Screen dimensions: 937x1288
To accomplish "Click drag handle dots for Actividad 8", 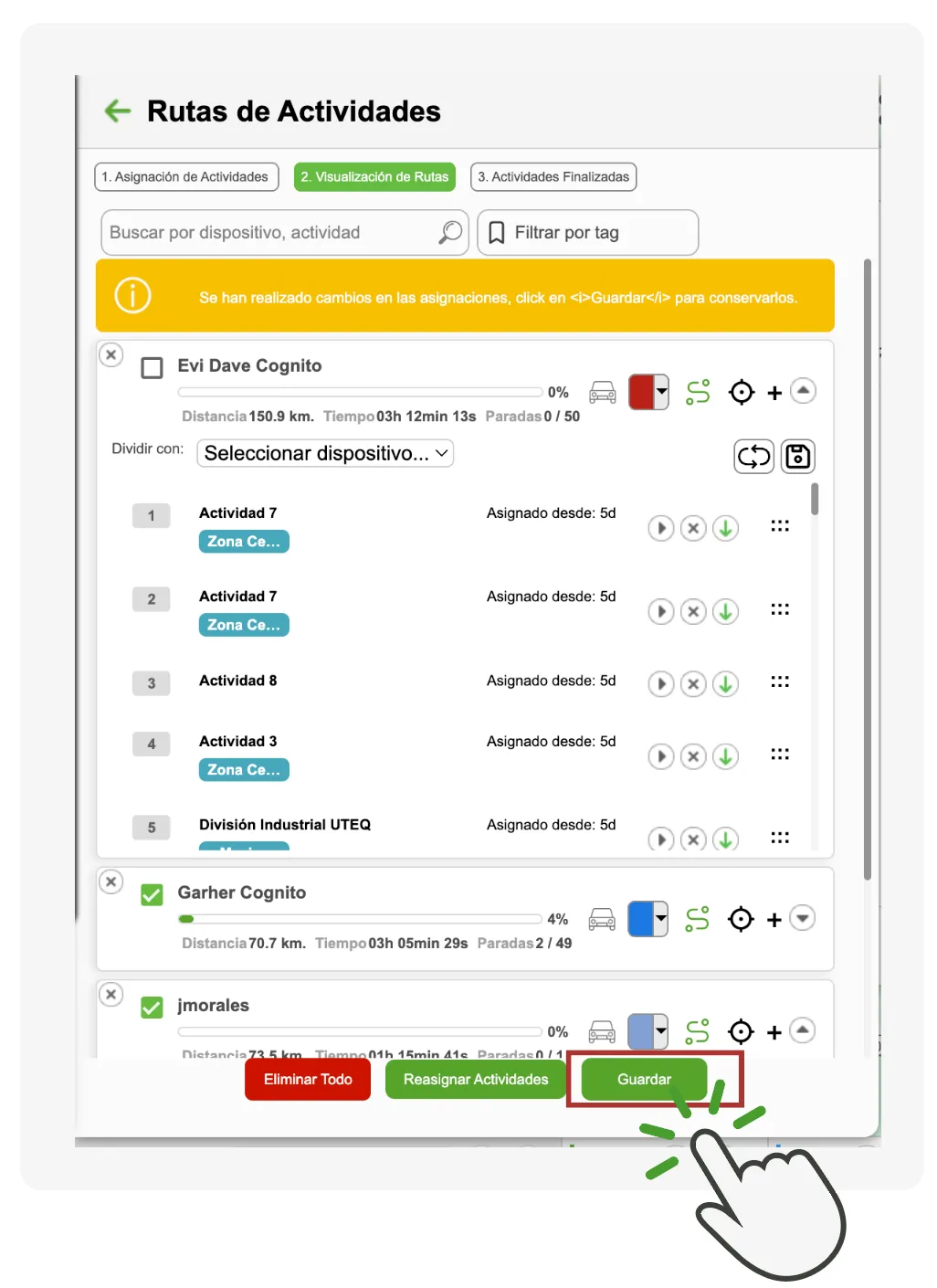I will coord(780,681).
